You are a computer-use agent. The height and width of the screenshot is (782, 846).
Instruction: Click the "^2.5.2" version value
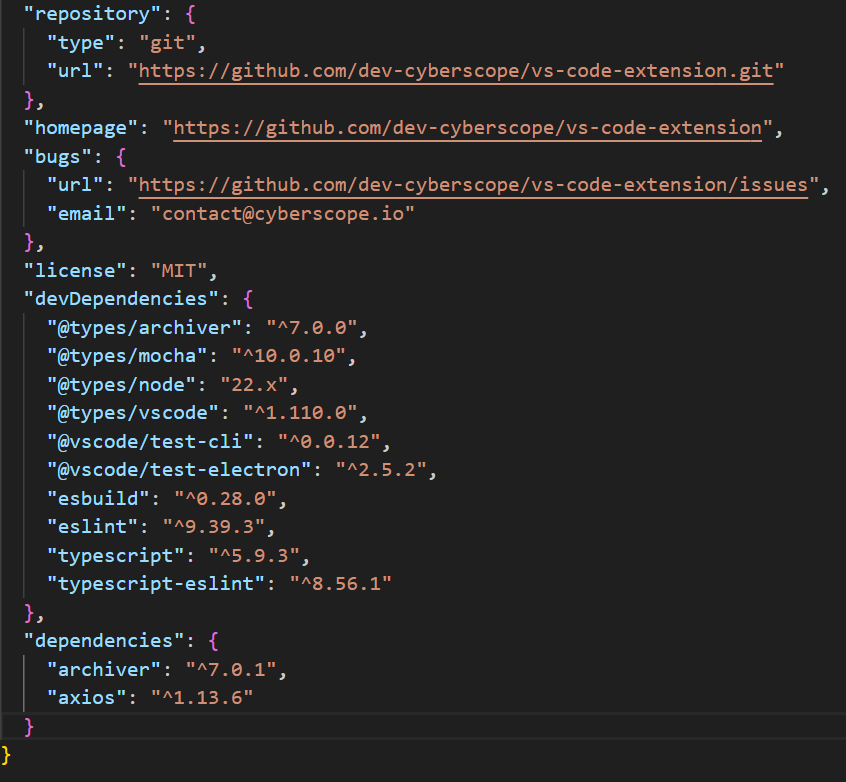381,470
